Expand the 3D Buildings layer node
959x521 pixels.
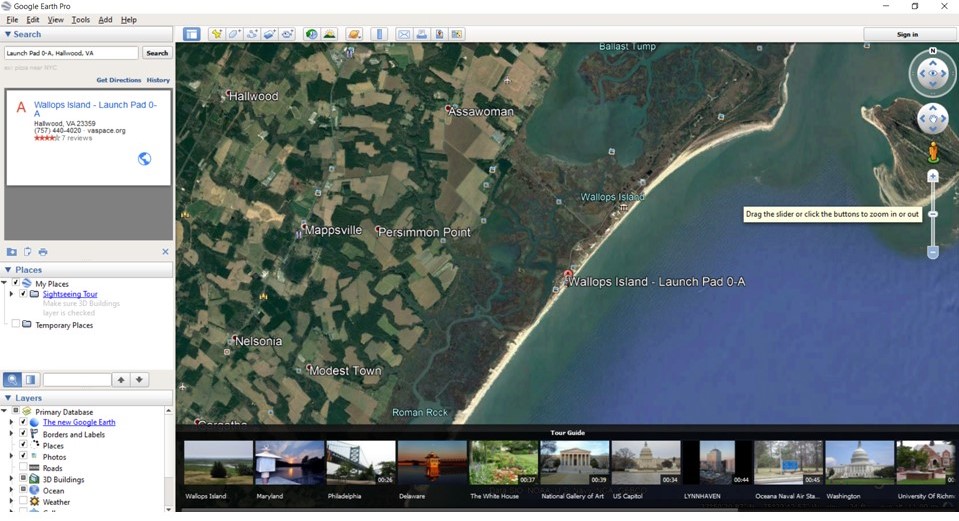pos(11,479)
